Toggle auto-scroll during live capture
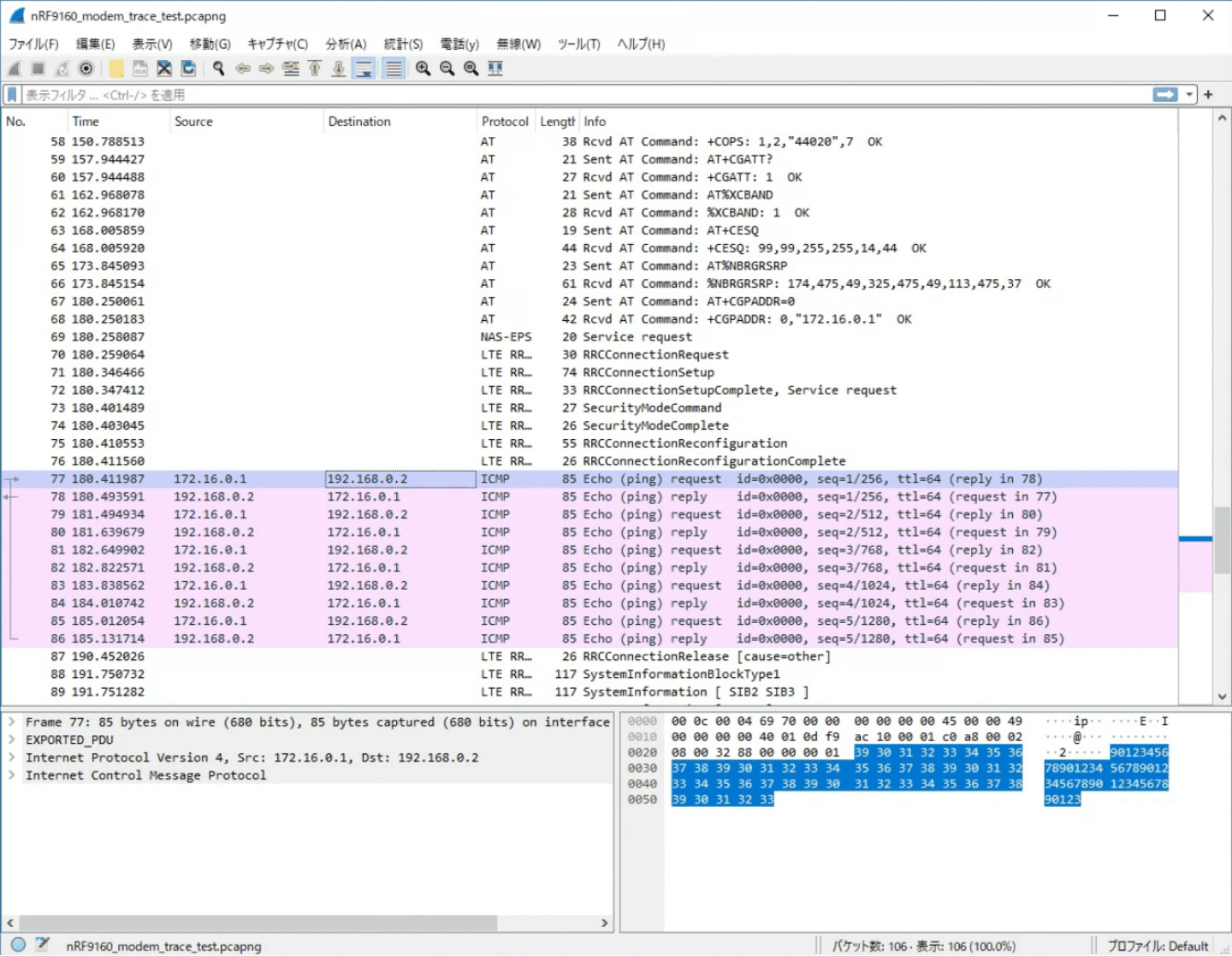This screenshot has height=956, width=1232. click(364, 68)
